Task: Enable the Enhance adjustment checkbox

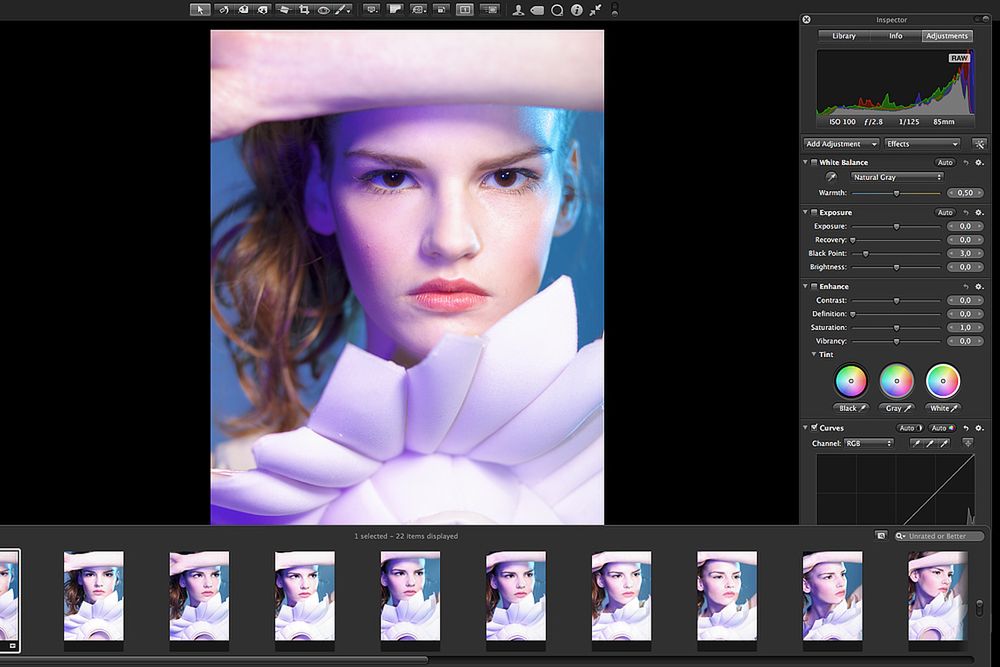Action: [814, 286]
